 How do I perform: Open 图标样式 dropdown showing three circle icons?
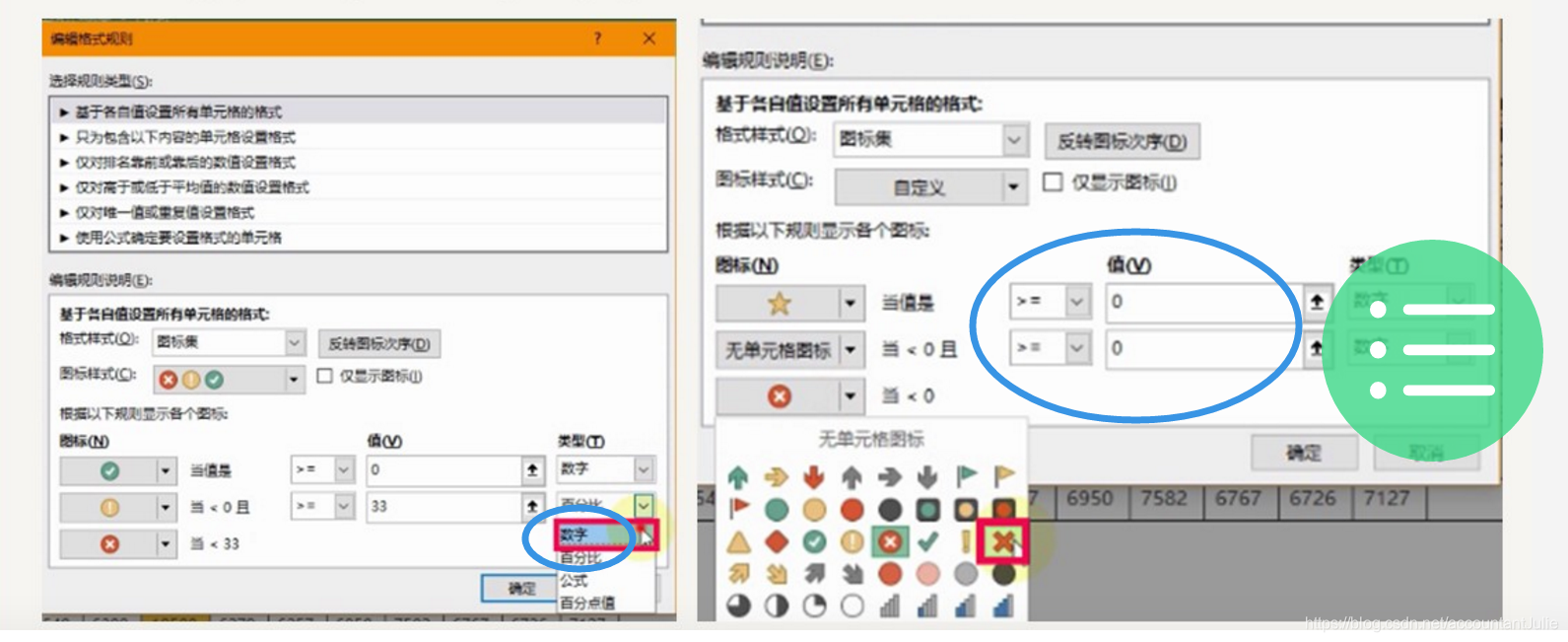click(293, 380)
